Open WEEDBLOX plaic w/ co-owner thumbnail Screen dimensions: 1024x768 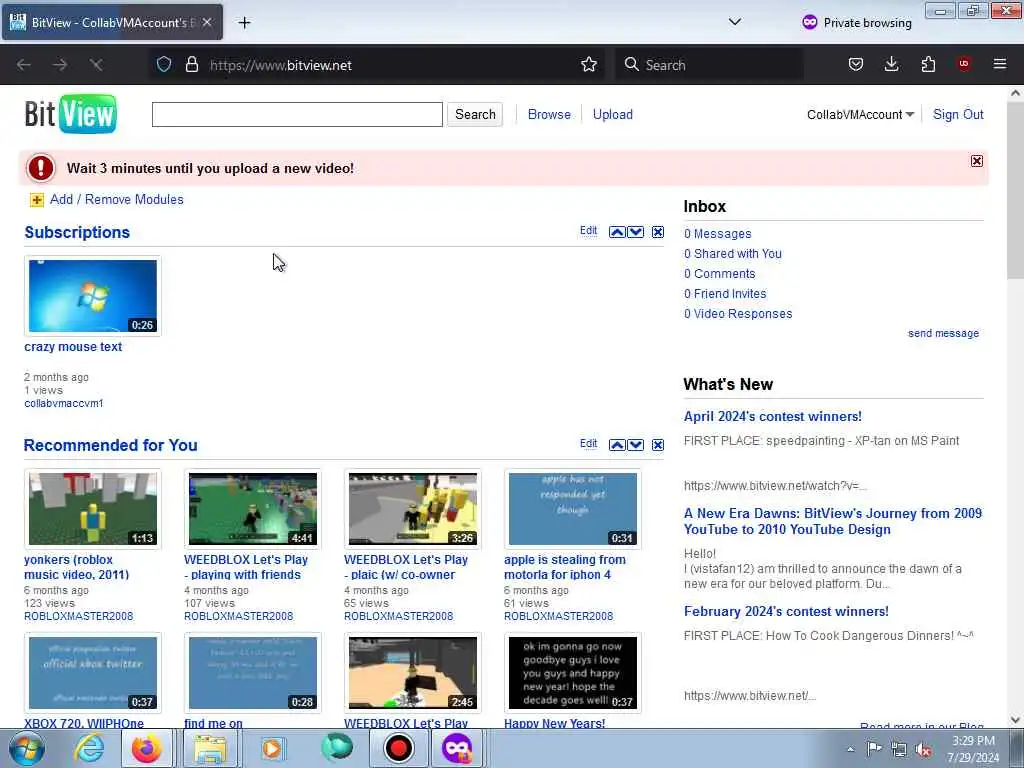tap(413, 509)
